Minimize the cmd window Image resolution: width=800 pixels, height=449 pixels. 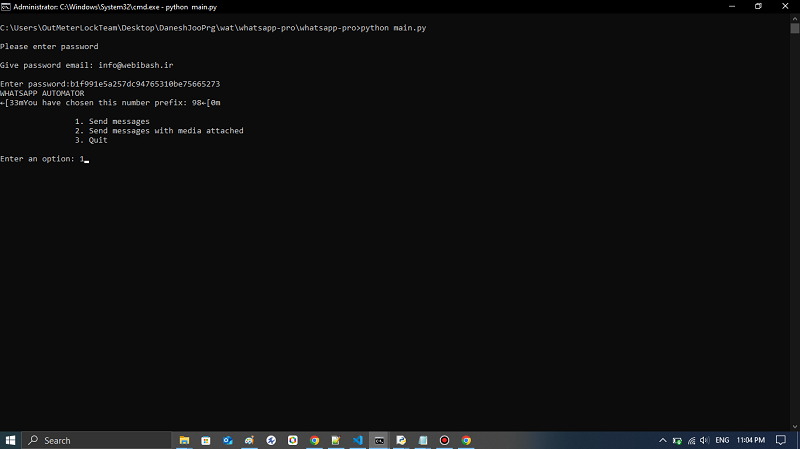pos(732,7)
